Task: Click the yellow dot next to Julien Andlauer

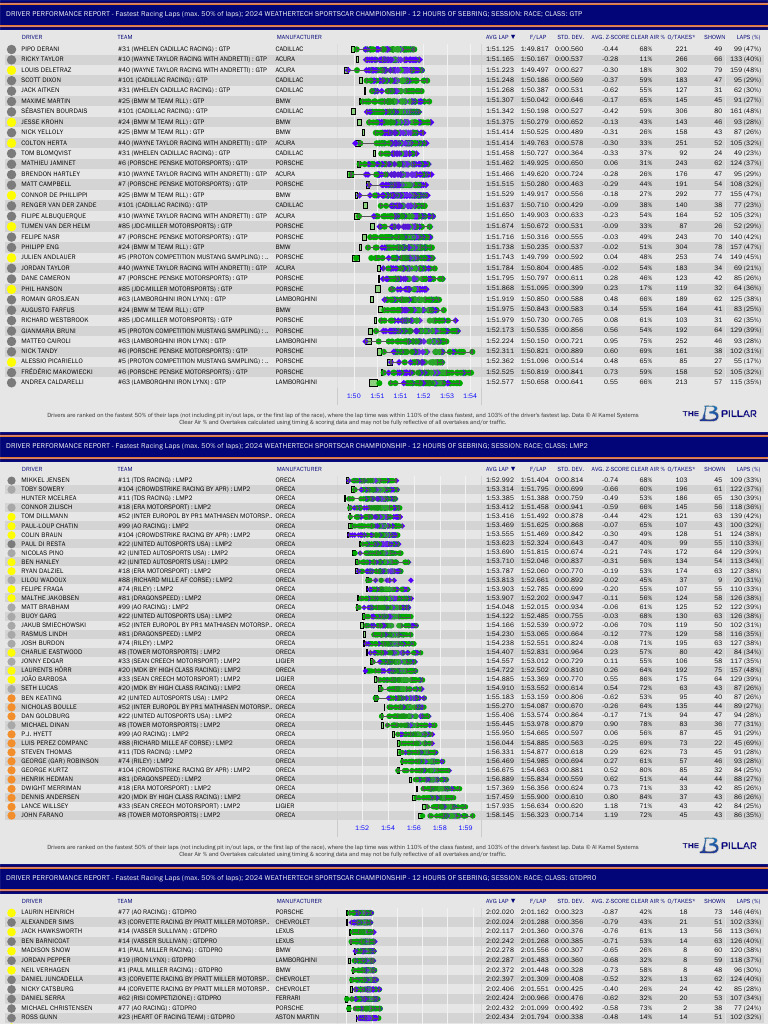Action: pos(11,257)
